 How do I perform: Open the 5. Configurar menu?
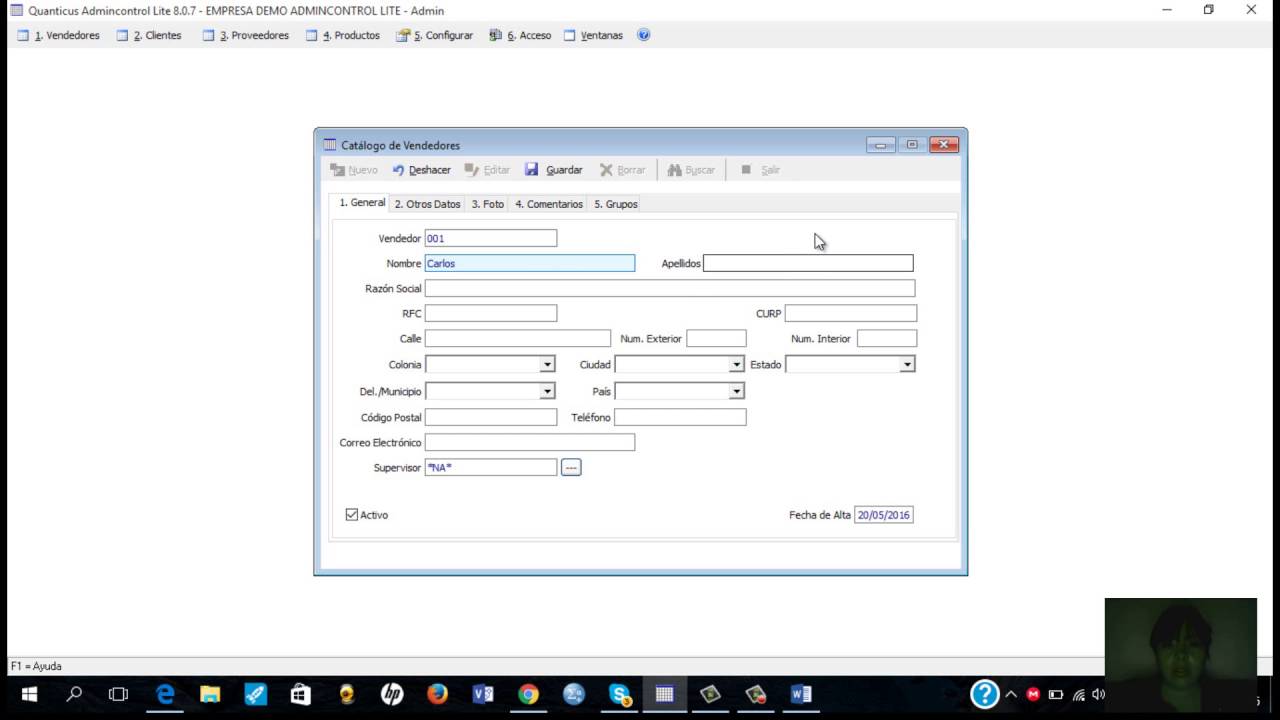(434, 35)
